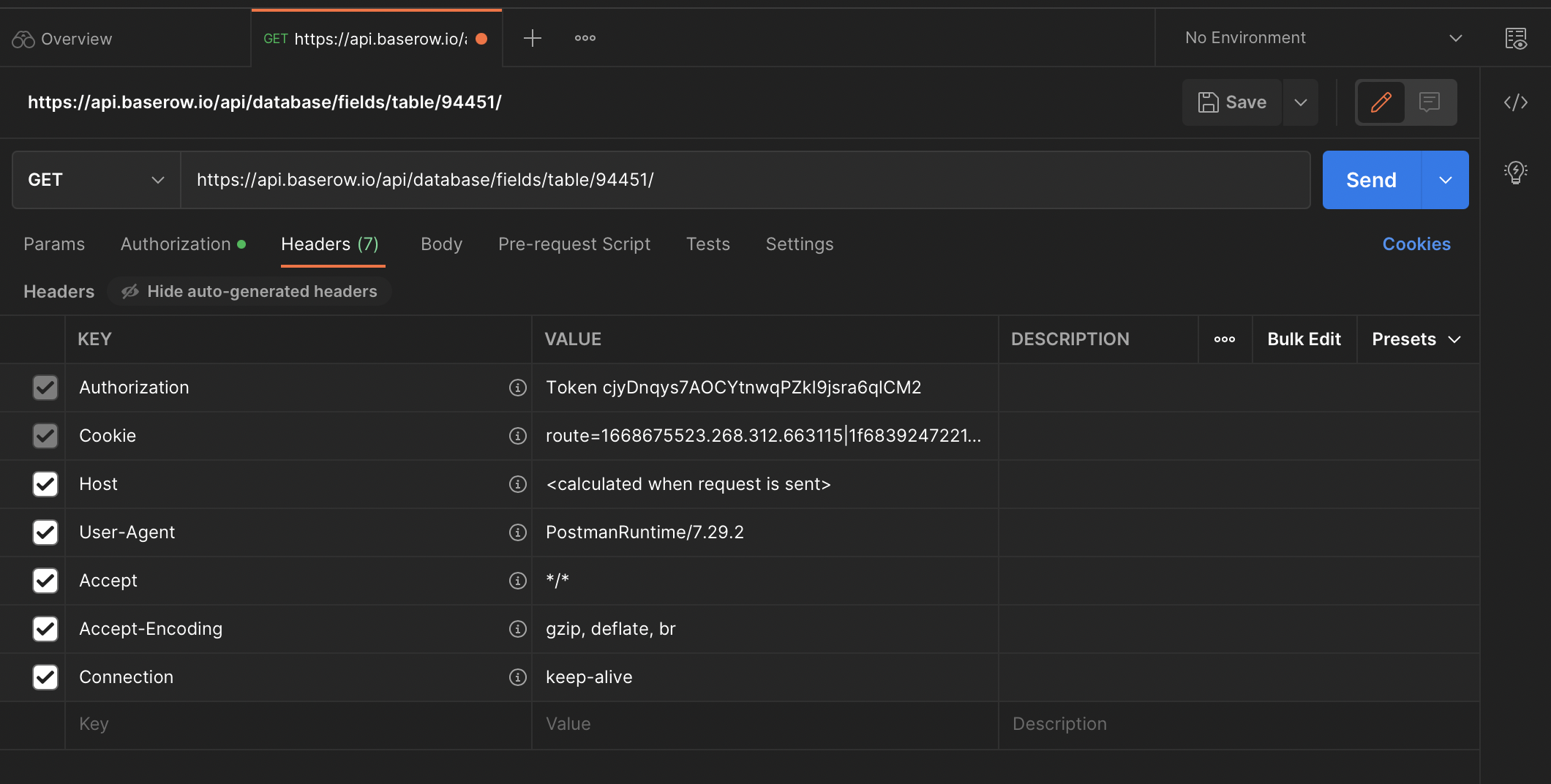Open the Presets dropdown

pos(1416,339)
